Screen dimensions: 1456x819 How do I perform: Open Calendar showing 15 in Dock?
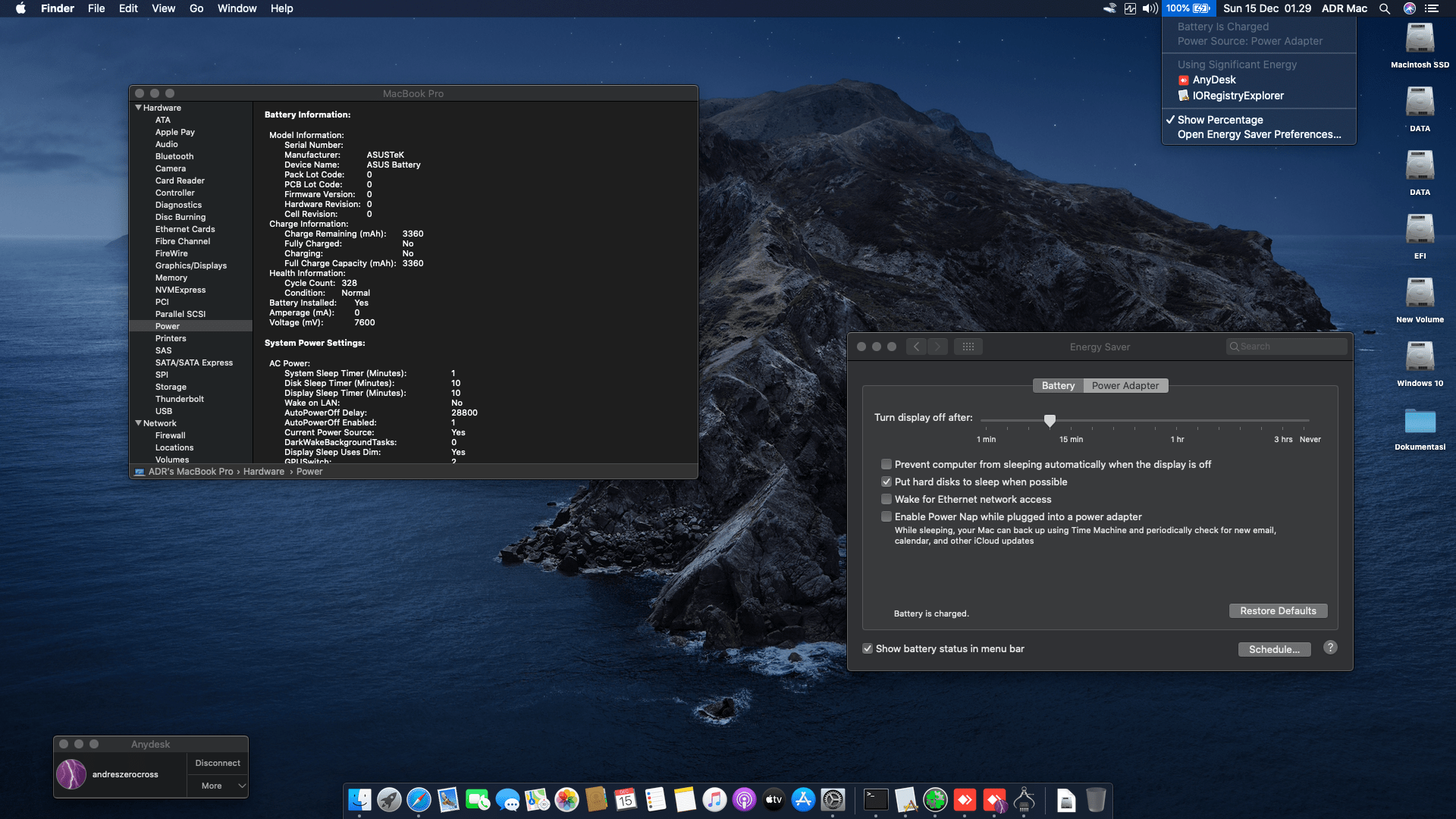point(626,799)
